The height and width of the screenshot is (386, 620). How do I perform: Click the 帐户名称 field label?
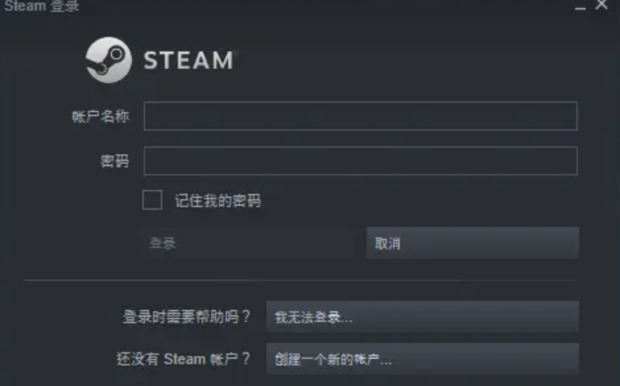click(101, 116)
